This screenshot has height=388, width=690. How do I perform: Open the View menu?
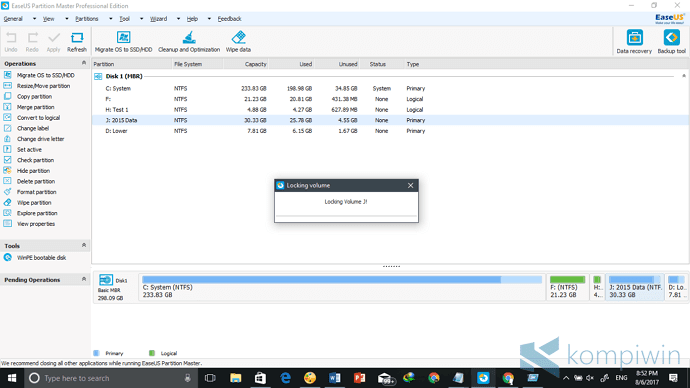click(x=48, y=19)
